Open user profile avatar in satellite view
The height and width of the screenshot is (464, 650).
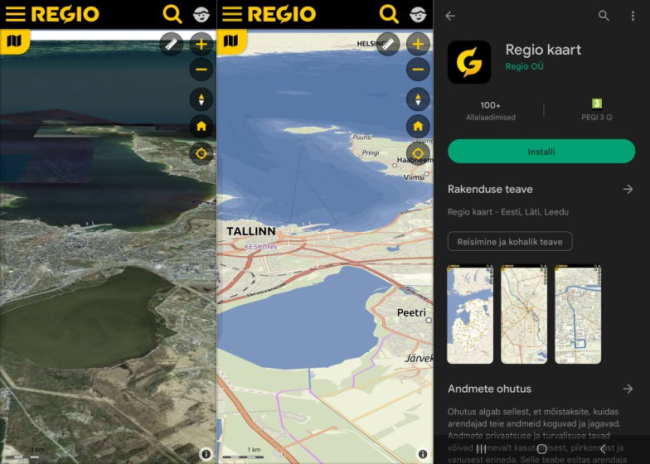click(x=201, y=14)
